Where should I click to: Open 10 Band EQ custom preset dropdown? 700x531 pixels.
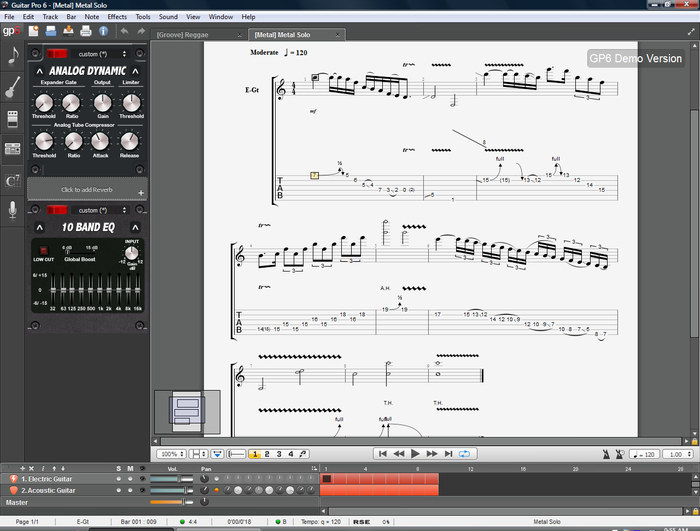[99, 210]
